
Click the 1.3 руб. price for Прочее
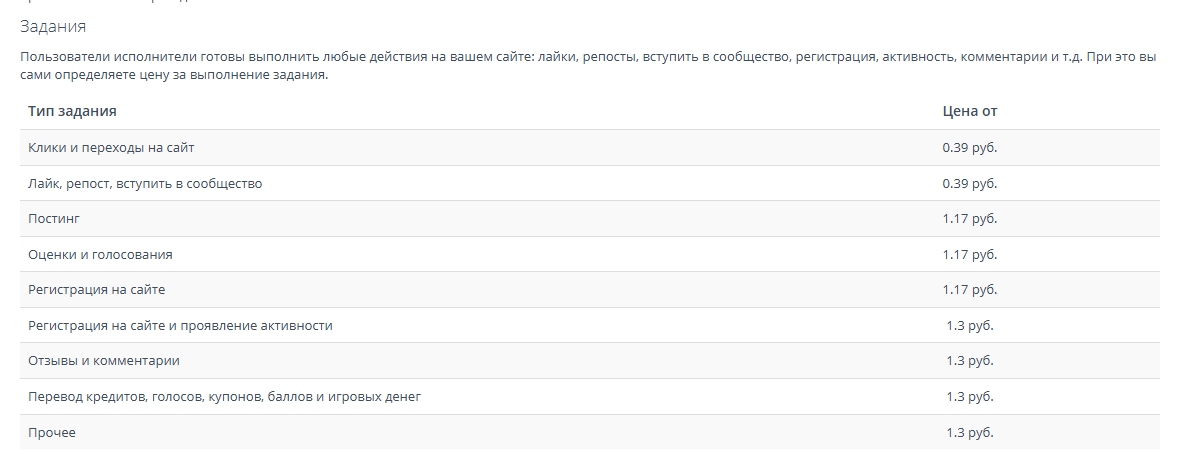coord(969,433)
